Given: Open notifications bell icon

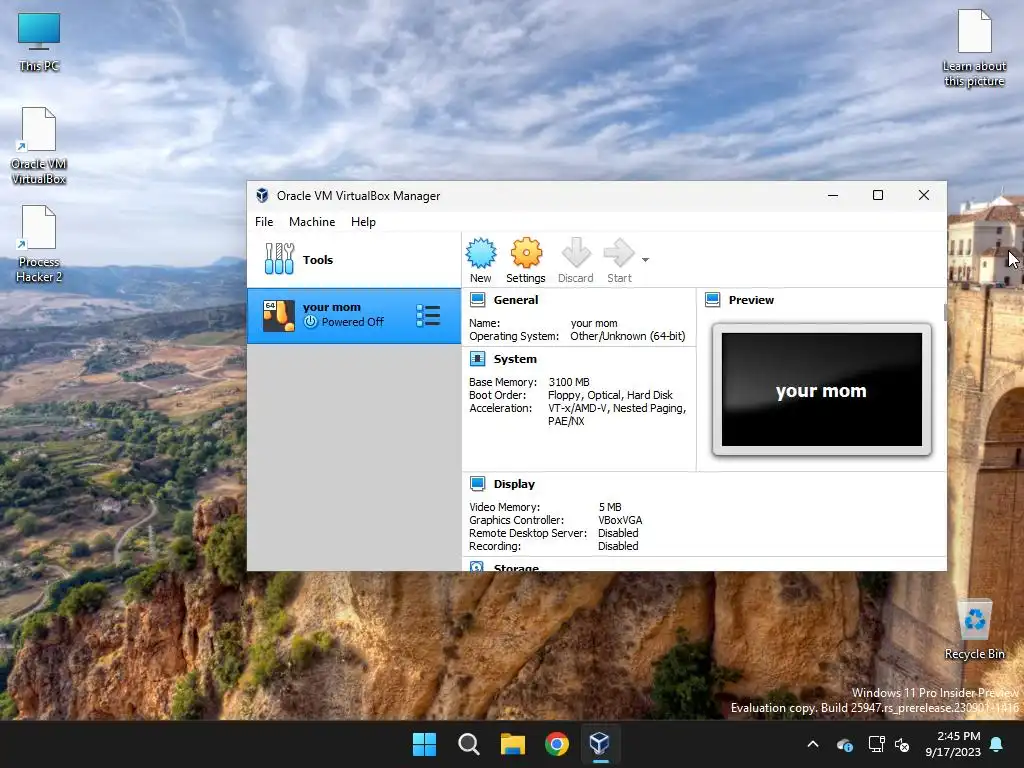Looking at the screenshot, I should point(997,744).
